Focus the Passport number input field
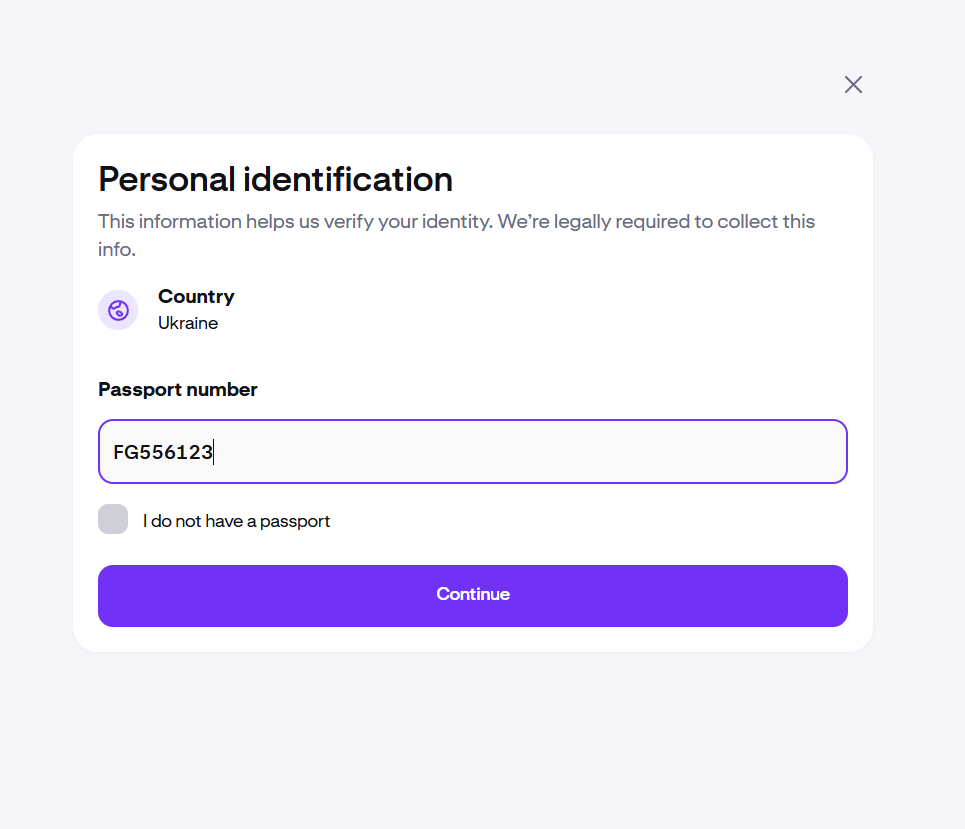The image size is (965, 829). pos(473,451)
